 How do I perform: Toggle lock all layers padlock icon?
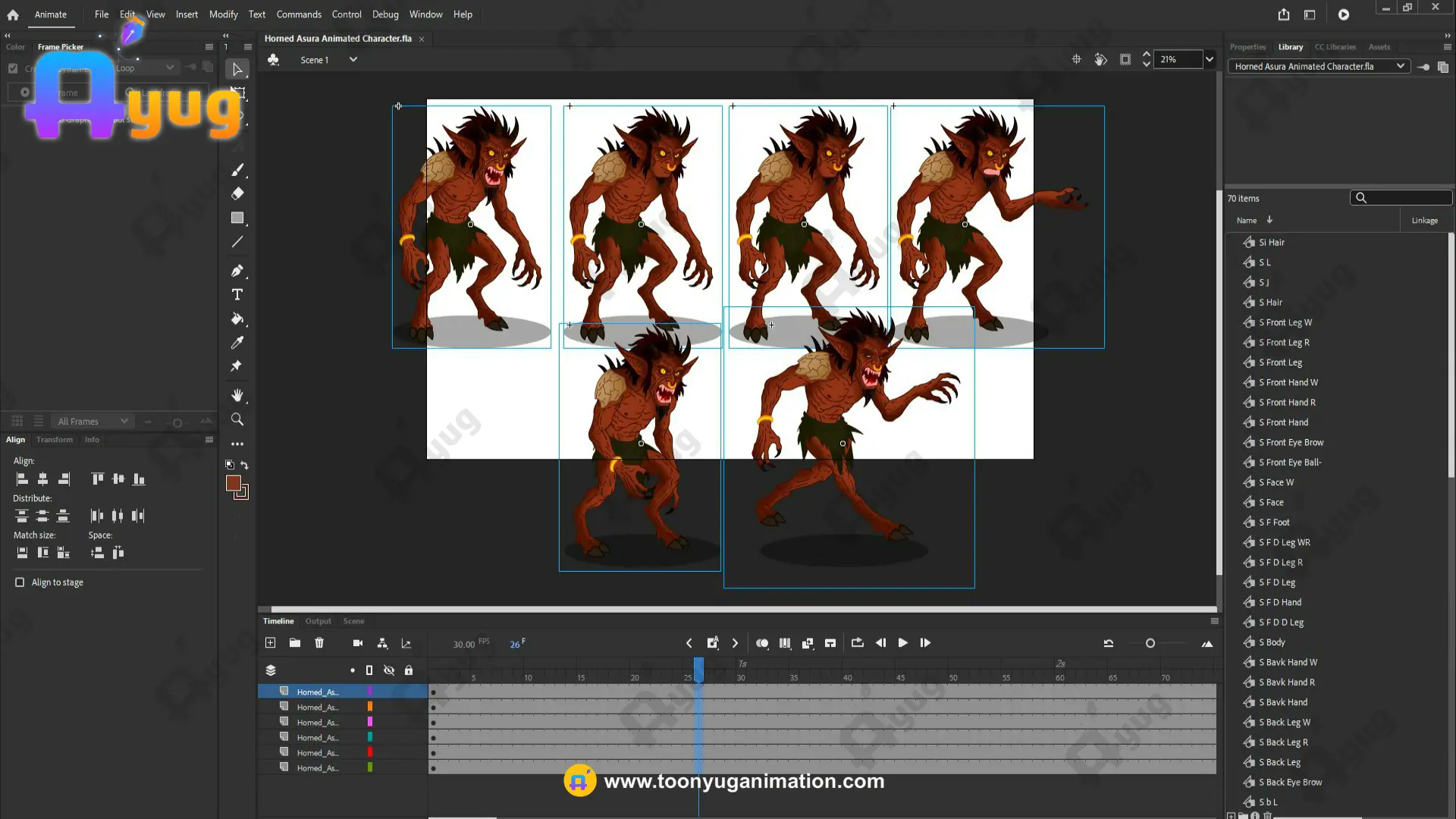click(409, 670)
